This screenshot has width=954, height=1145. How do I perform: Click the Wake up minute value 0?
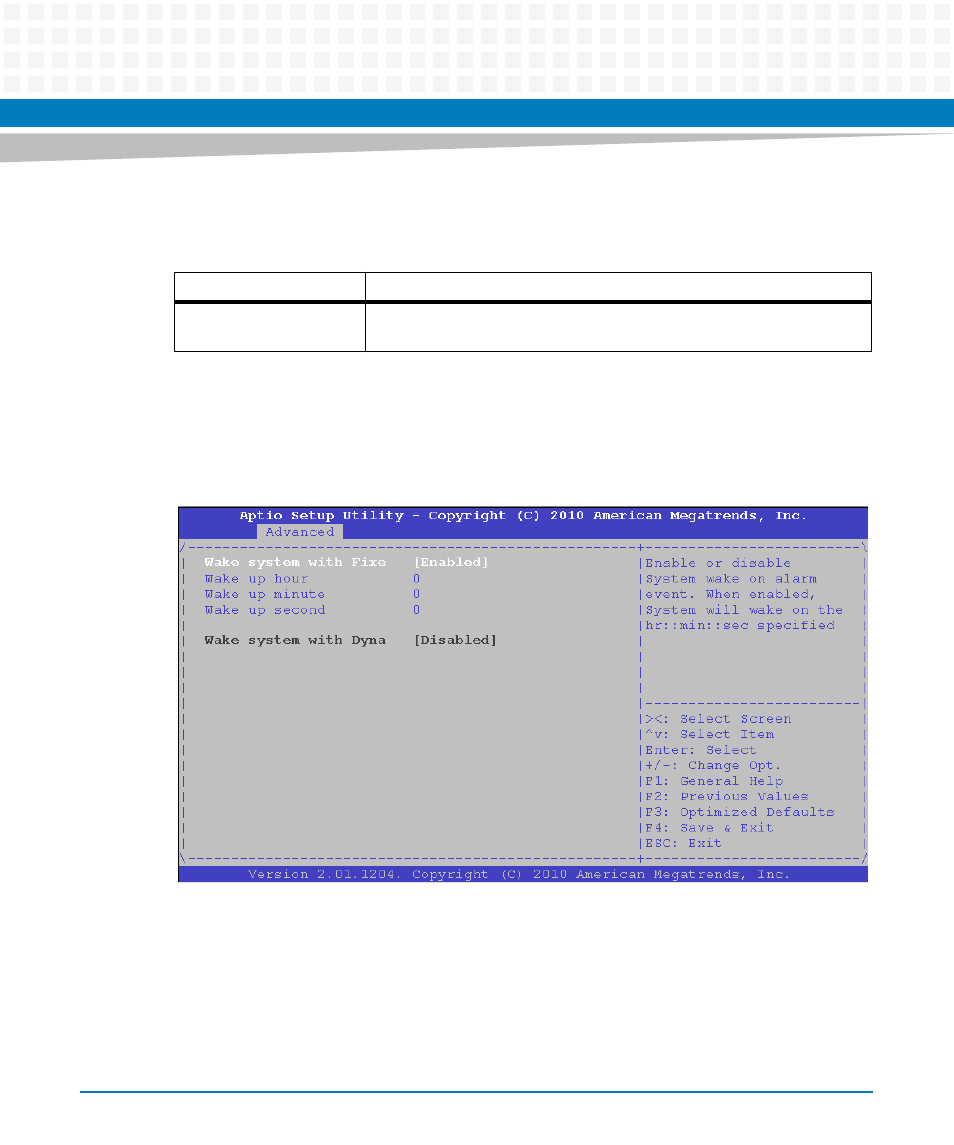point(416,594)
